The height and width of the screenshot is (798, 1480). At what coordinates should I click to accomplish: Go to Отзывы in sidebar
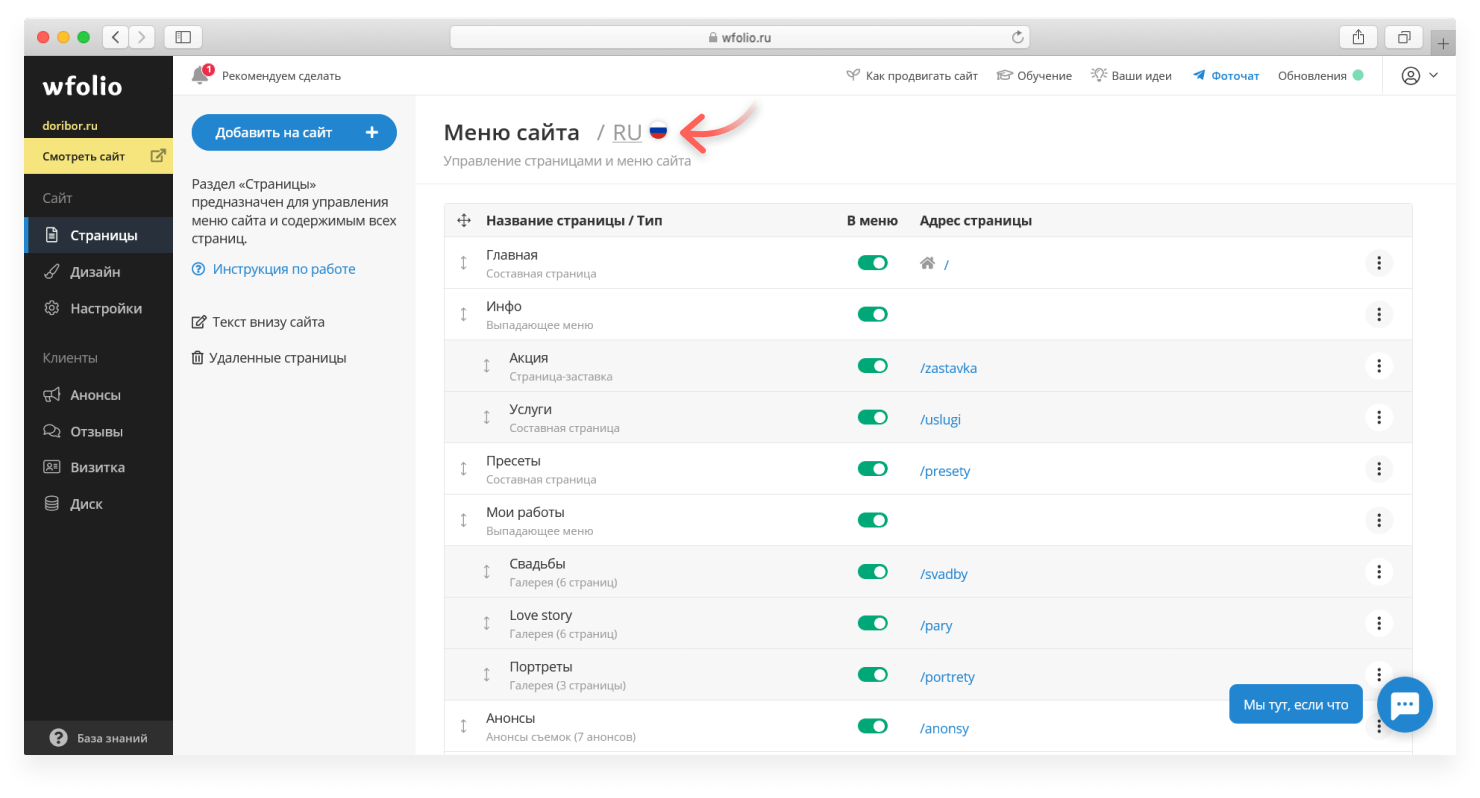click(x=96, y=432)
